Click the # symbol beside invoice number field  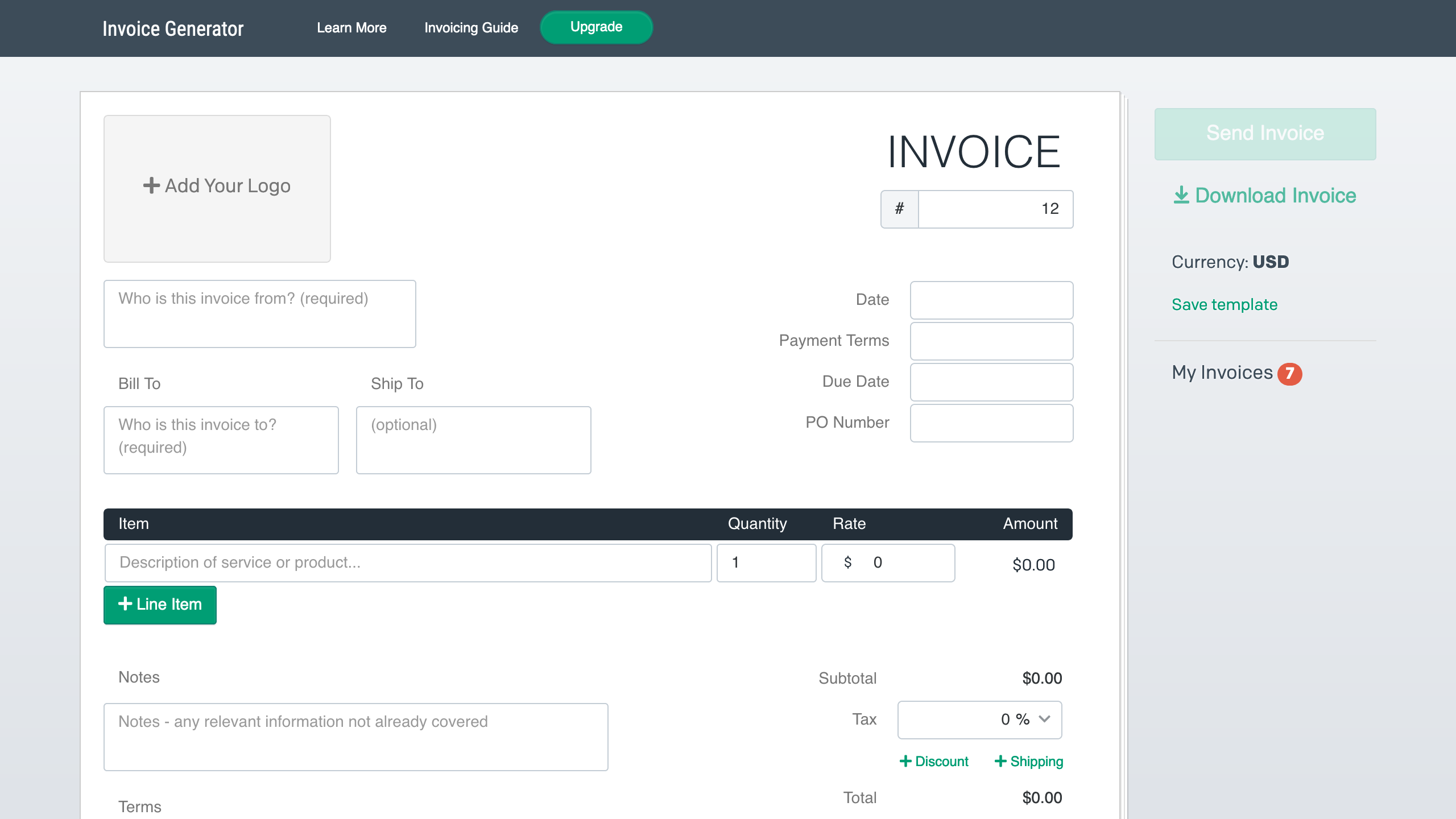pos(899,209)
